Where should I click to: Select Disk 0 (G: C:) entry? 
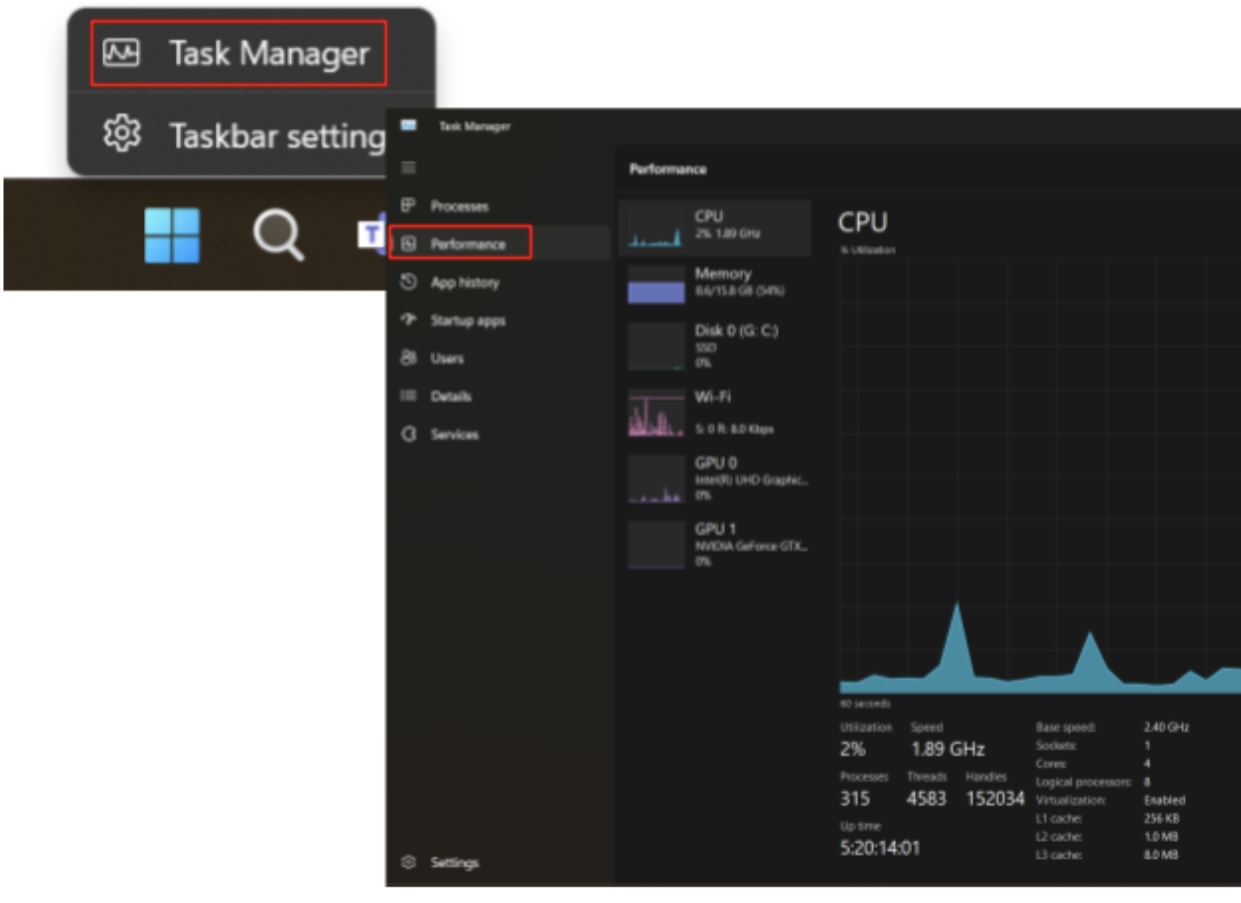pyautogui.click(x=714, y=346)
